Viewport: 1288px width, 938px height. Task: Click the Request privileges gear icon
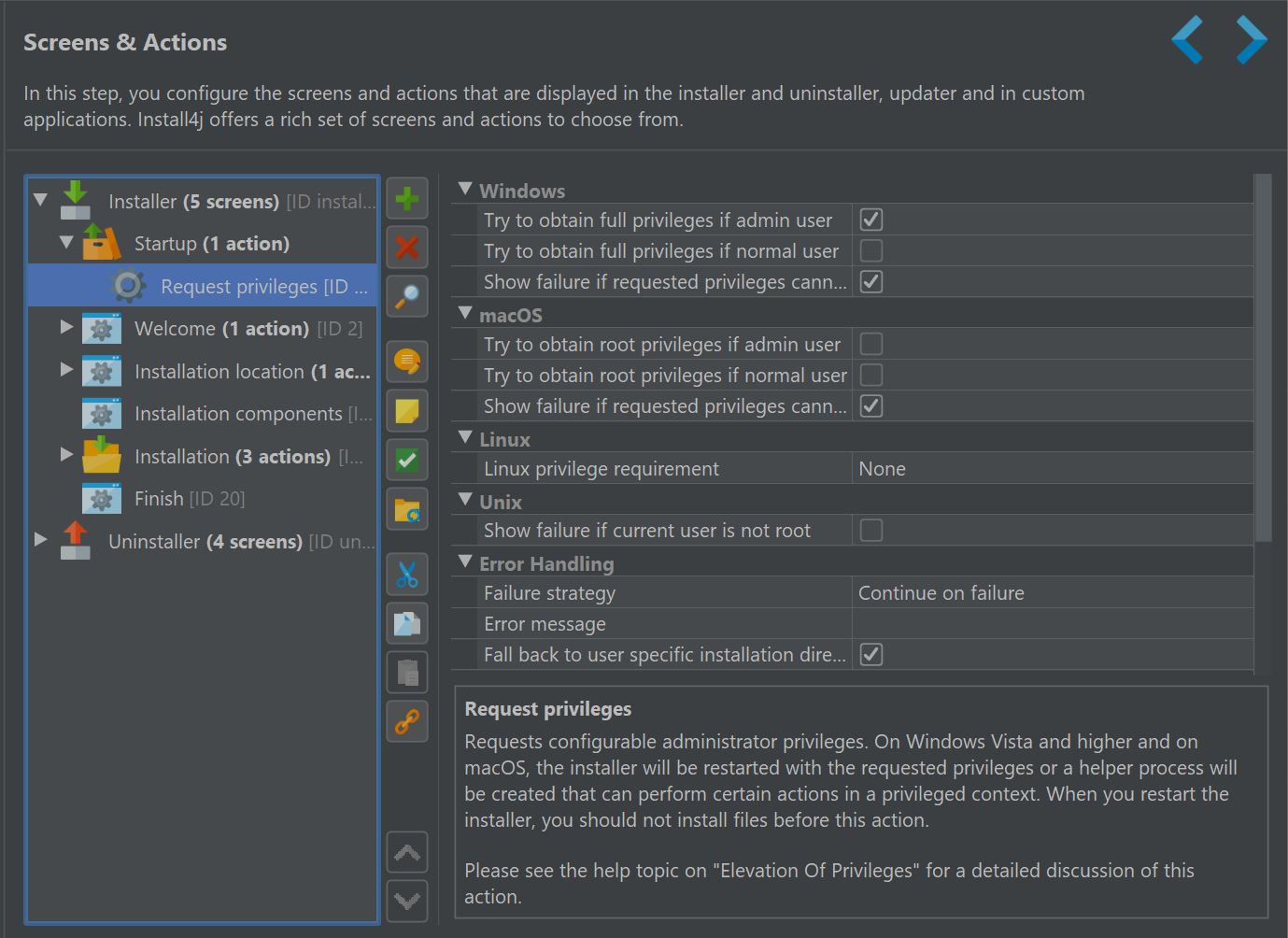(x=128, y=285)
